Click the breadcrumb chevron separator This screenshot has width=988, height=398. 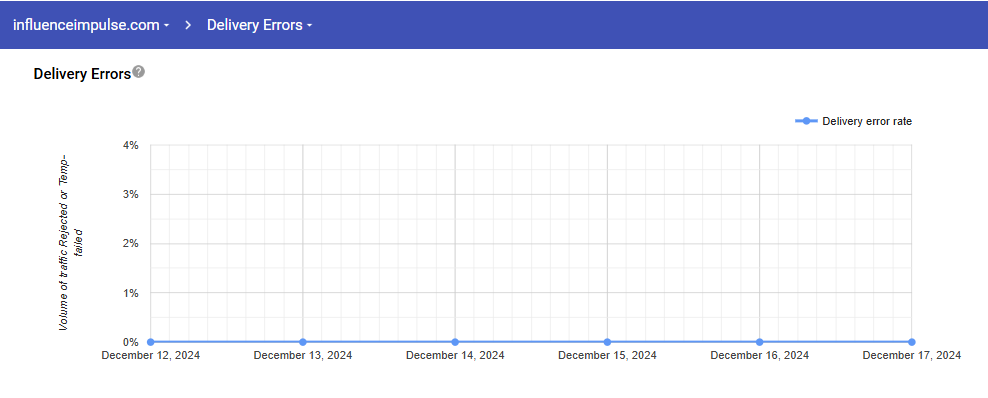pos(188,25)
